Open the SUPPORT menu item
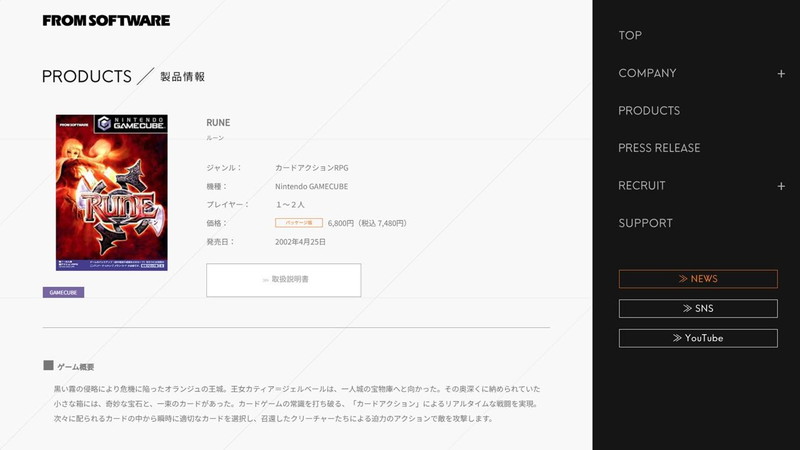 click(645, 223)
